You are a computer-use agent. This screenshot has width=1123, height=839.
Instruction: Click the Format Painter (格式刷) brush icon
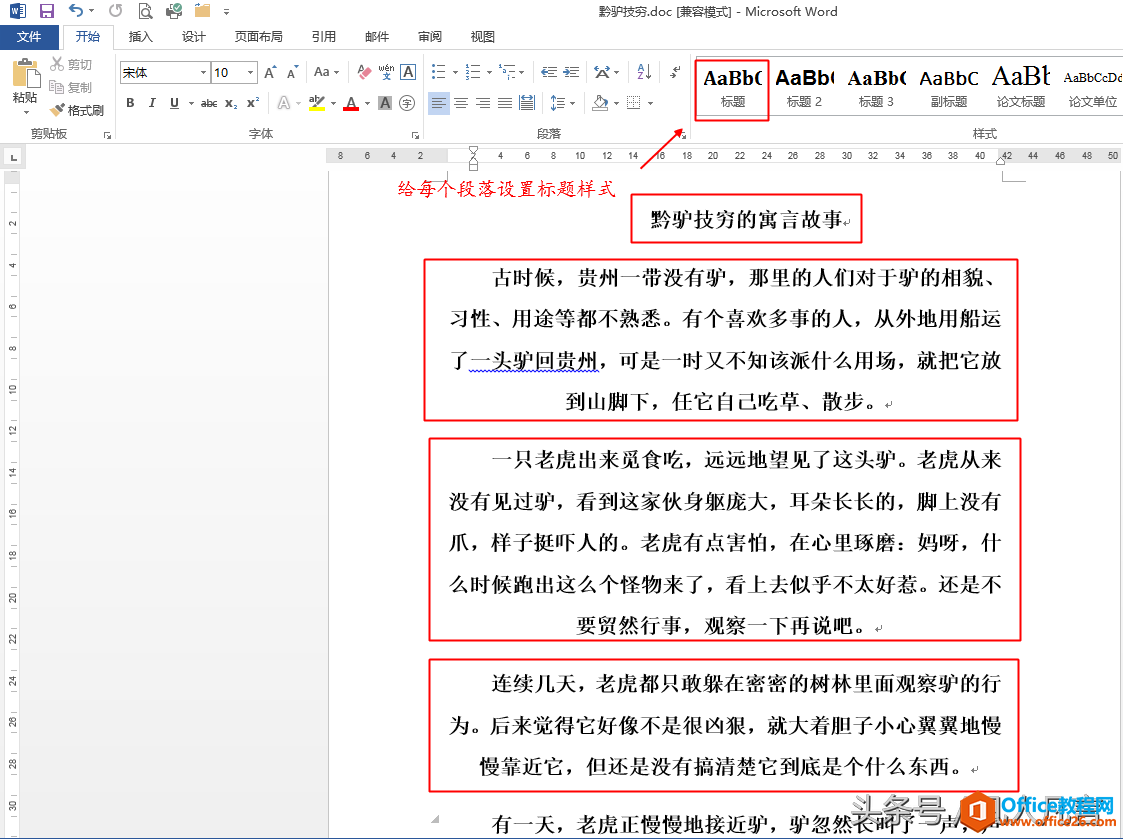[x=57, y=110]
